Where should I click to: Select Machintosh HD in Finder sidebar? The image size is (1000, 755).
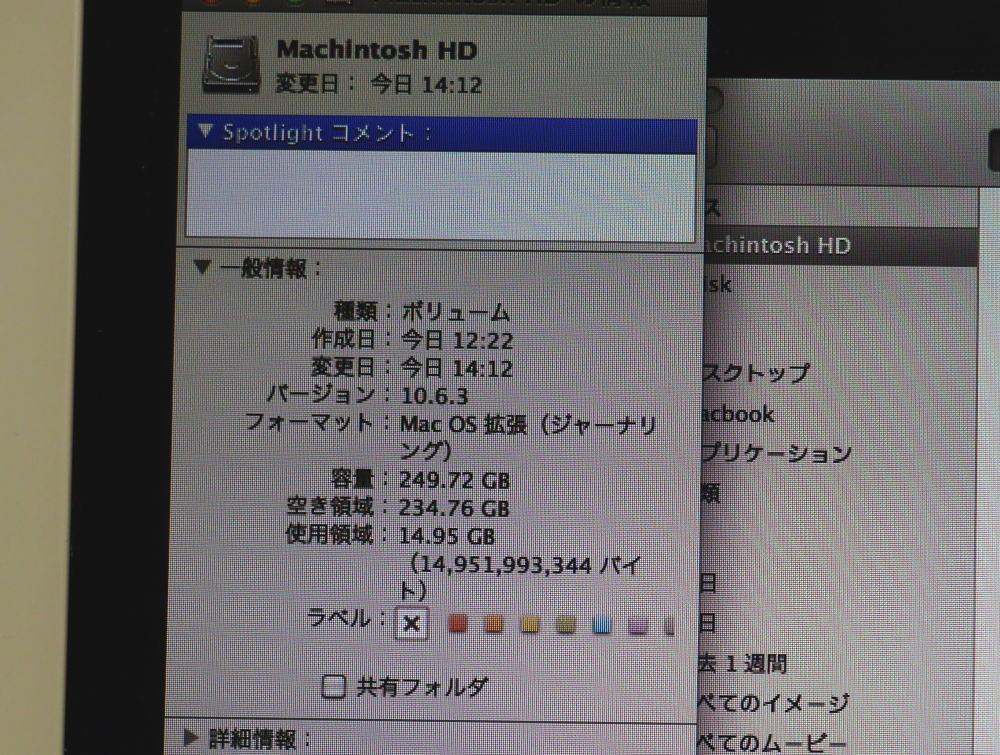(x=841, y=246)
